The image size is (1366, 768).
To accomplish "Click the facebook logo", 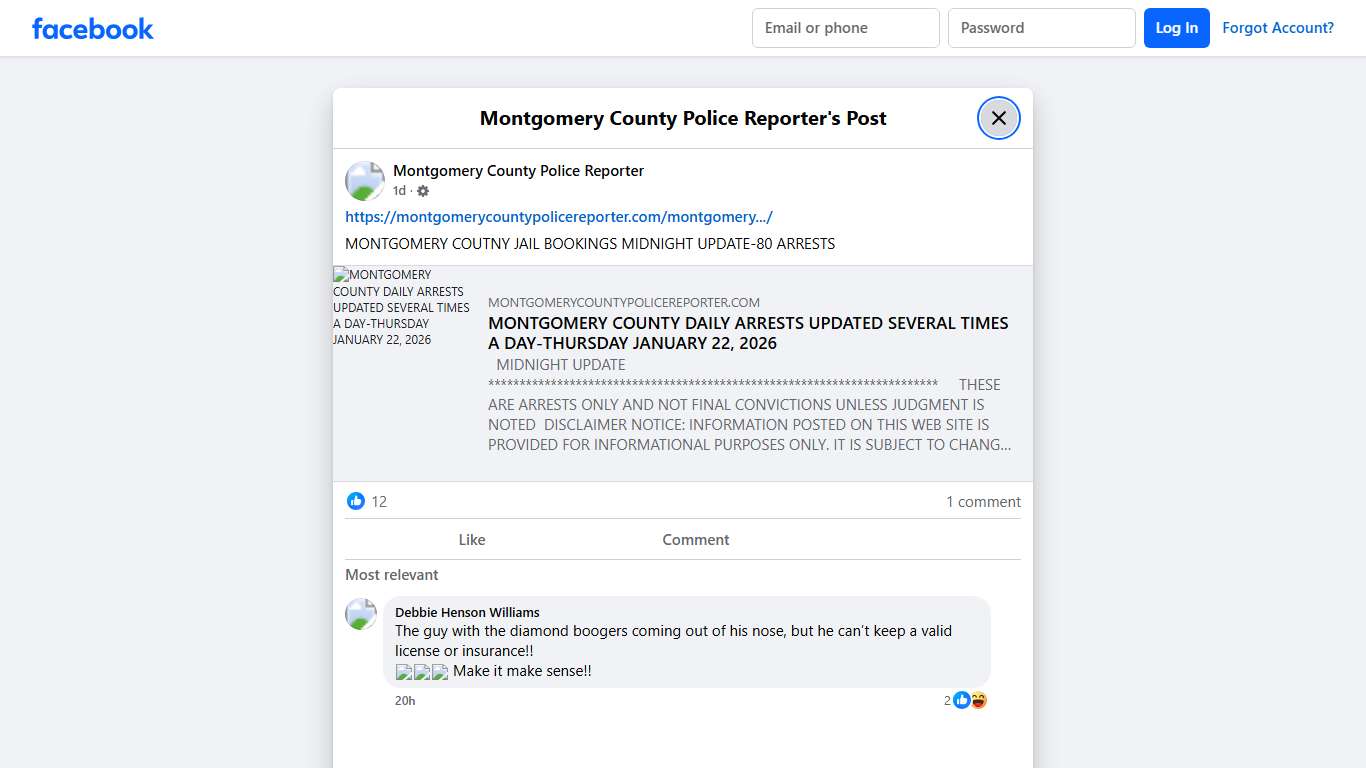I will [x=92, y=28].
